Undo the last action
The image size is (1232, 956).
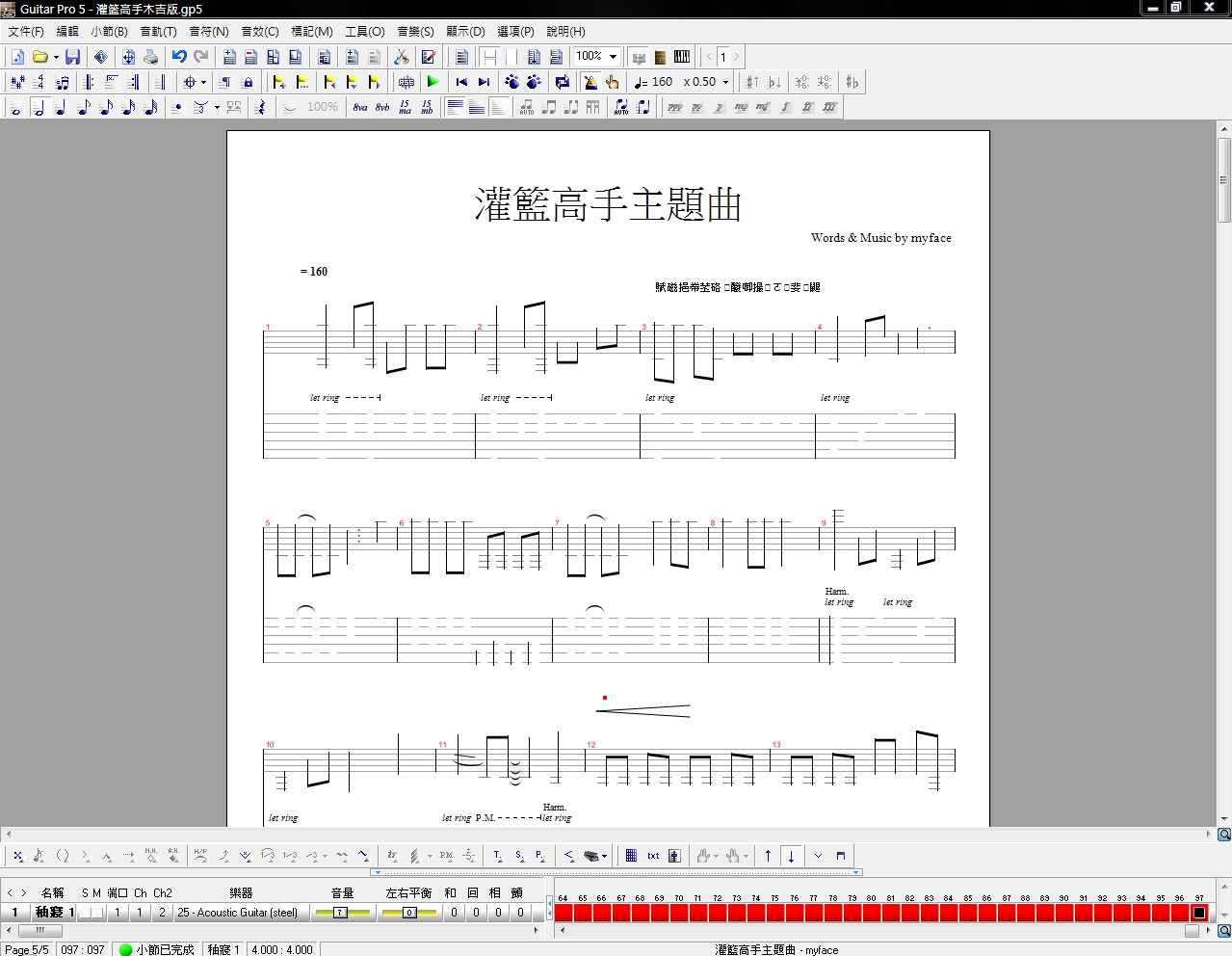(x=179, y=57)
